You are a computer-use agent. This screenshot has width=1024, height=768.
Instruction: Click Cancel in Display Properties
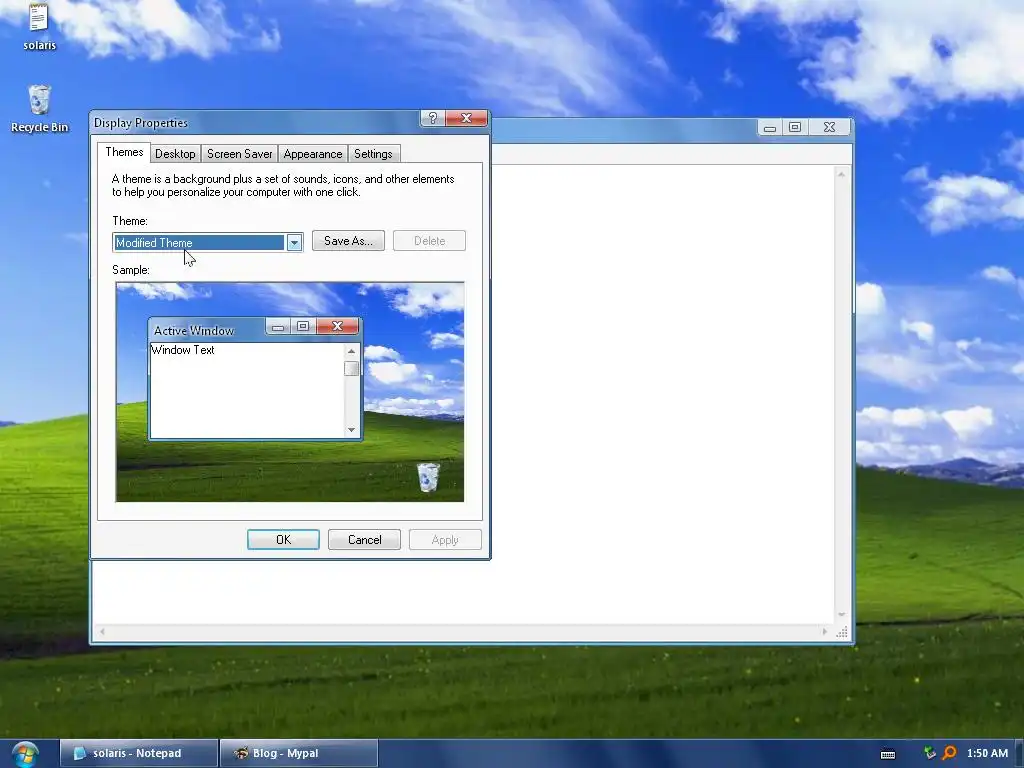(364, 540)
